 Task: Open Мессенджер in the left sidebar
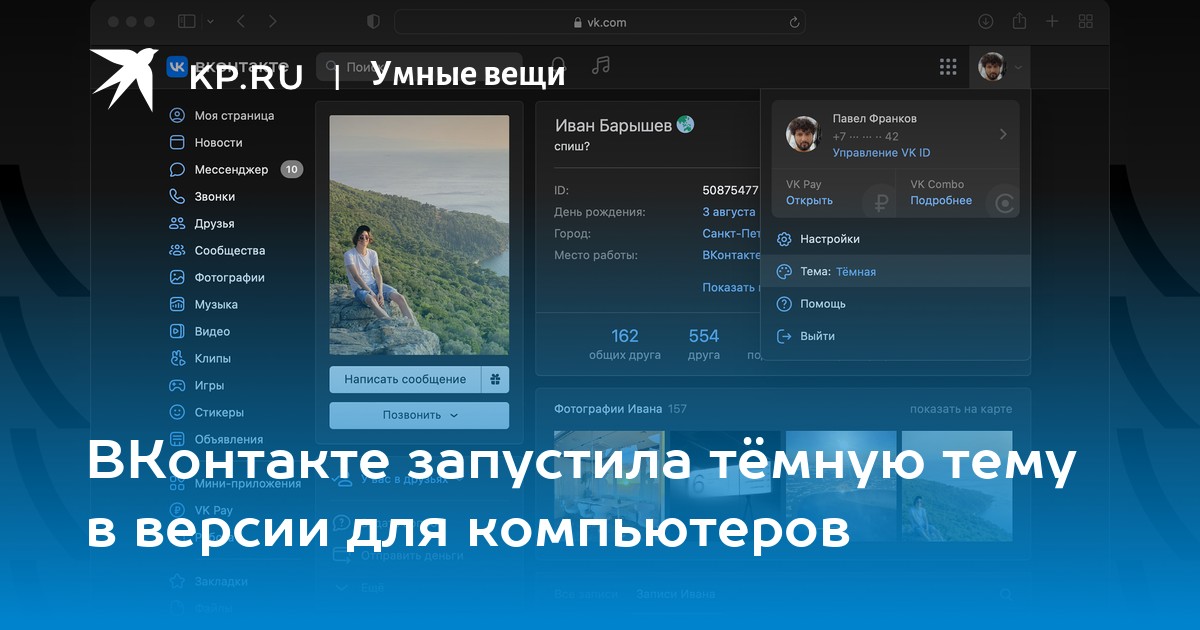pos(231,170)
